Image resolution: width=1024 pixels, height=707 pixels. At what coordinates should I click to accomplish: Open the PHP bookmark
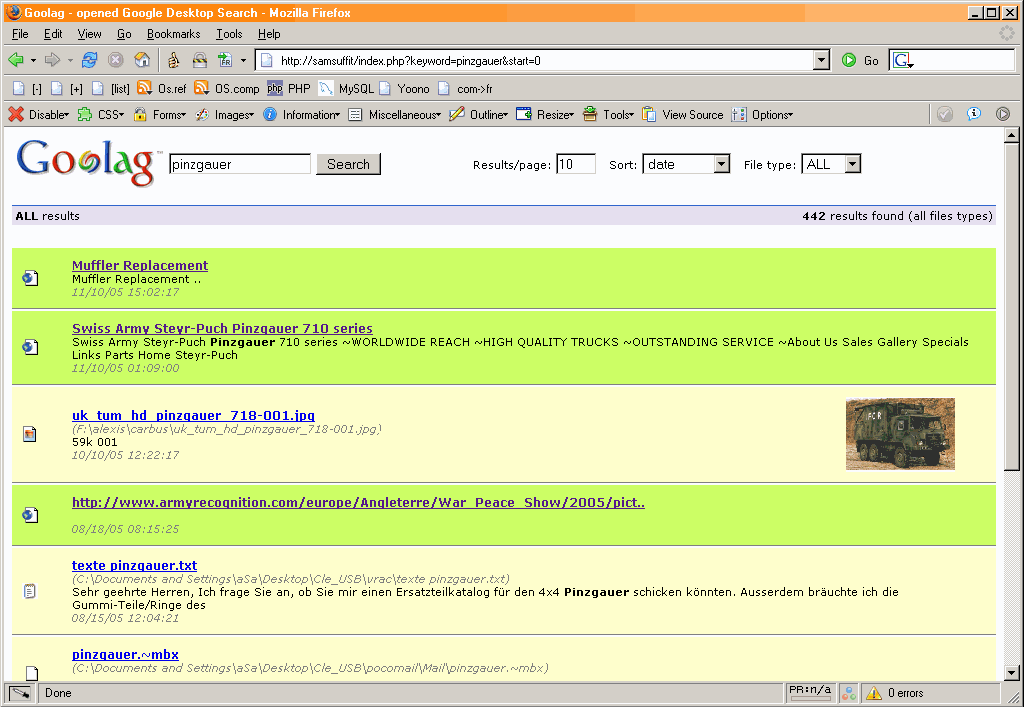click(x=289, y=88)
